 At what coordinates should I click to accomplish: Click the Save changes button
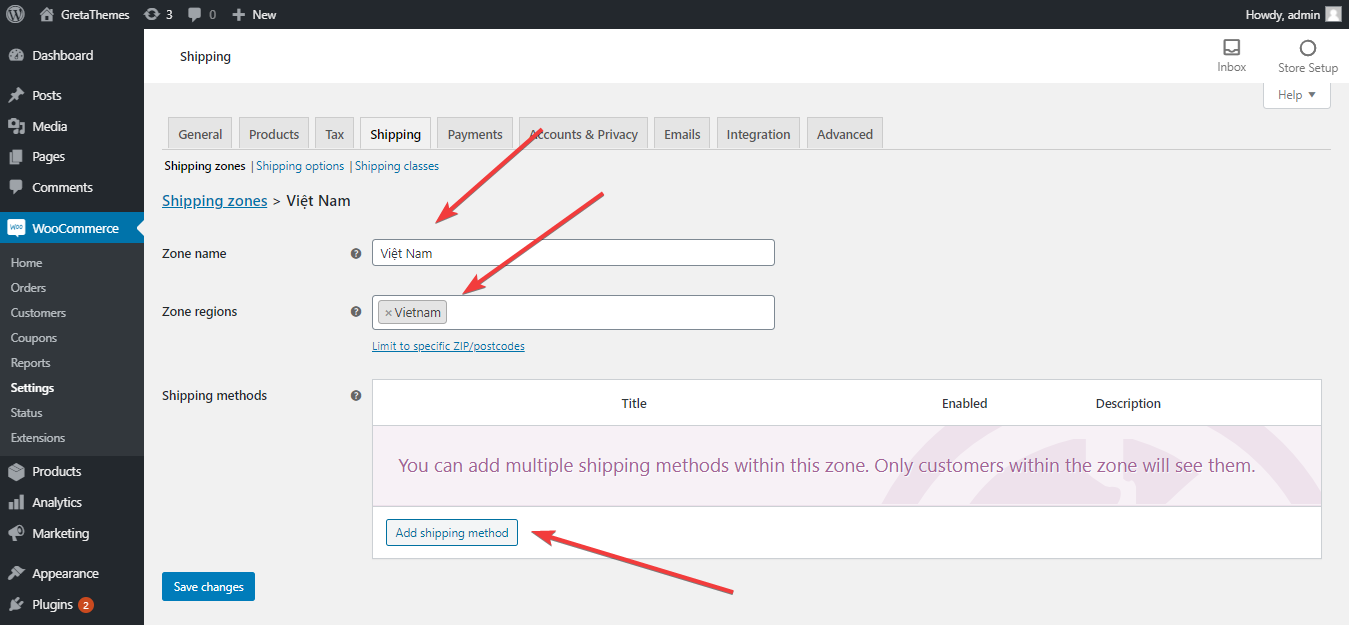point(208,587)
